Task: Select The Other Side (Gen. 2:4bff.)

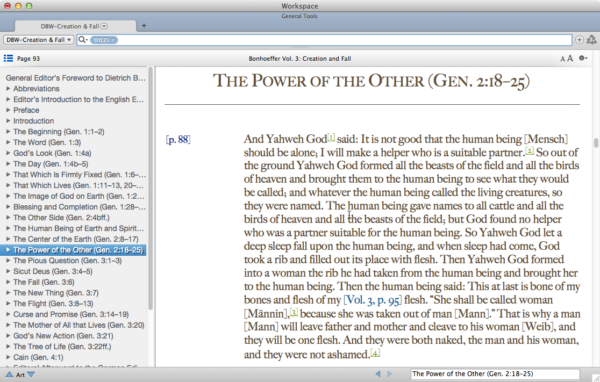Action: tap(61, 217)
